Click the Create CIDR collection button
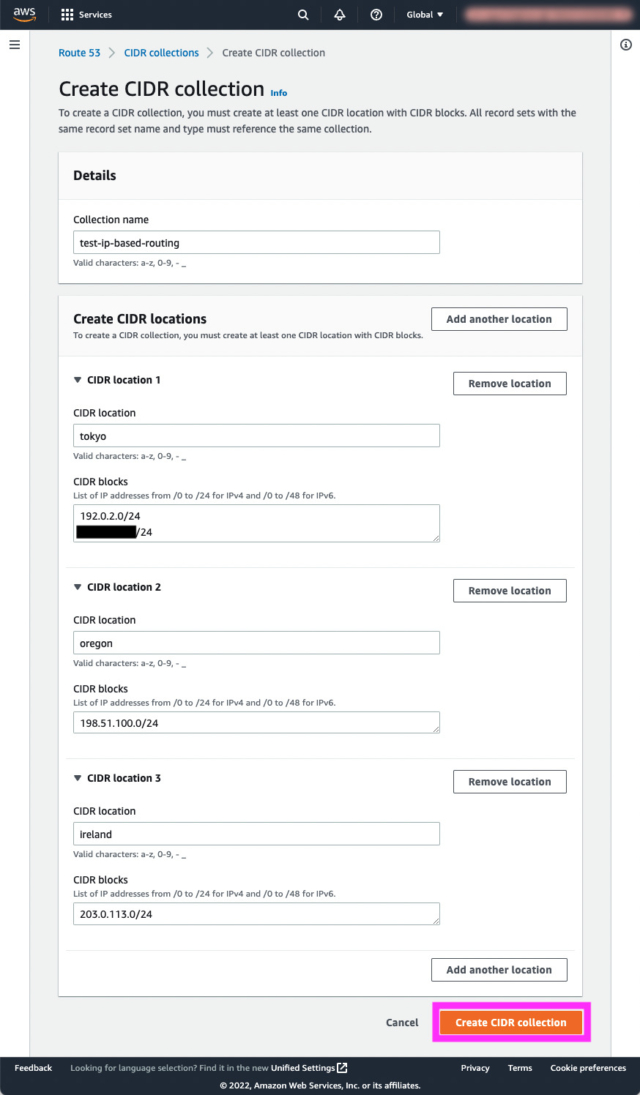The height and width of the screenshot is (1095, 640). pyautogui.click(x=510, y=1022)
